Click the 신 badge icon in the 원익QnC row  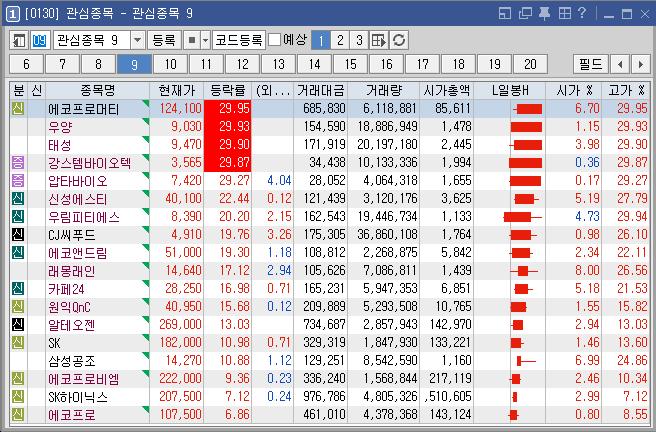pyautogui.click(x=18, y=307)
